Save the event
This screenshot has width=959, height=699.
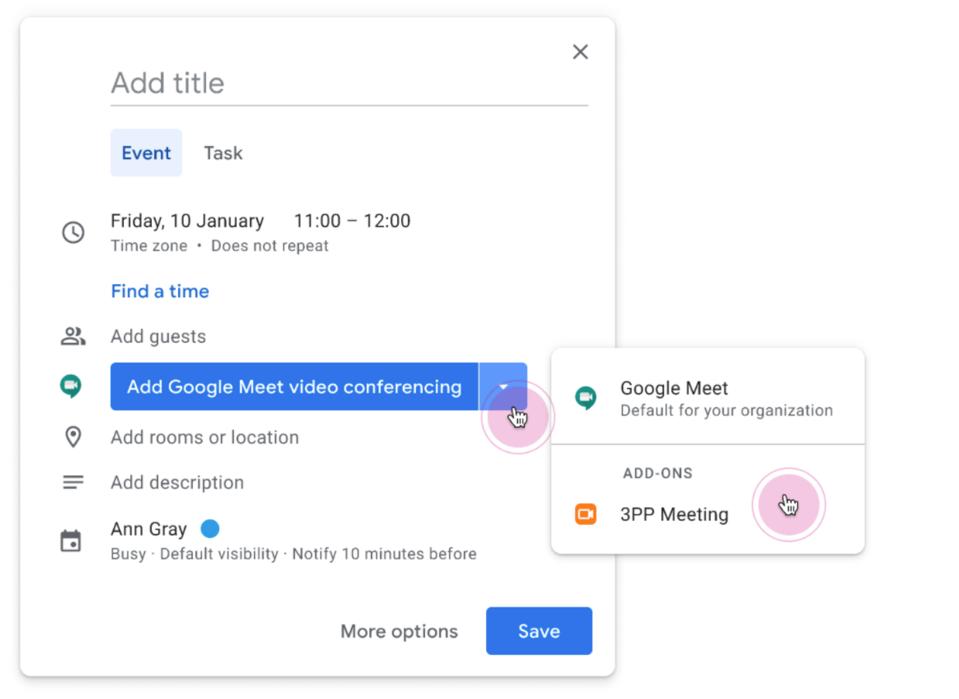point(538,631)
